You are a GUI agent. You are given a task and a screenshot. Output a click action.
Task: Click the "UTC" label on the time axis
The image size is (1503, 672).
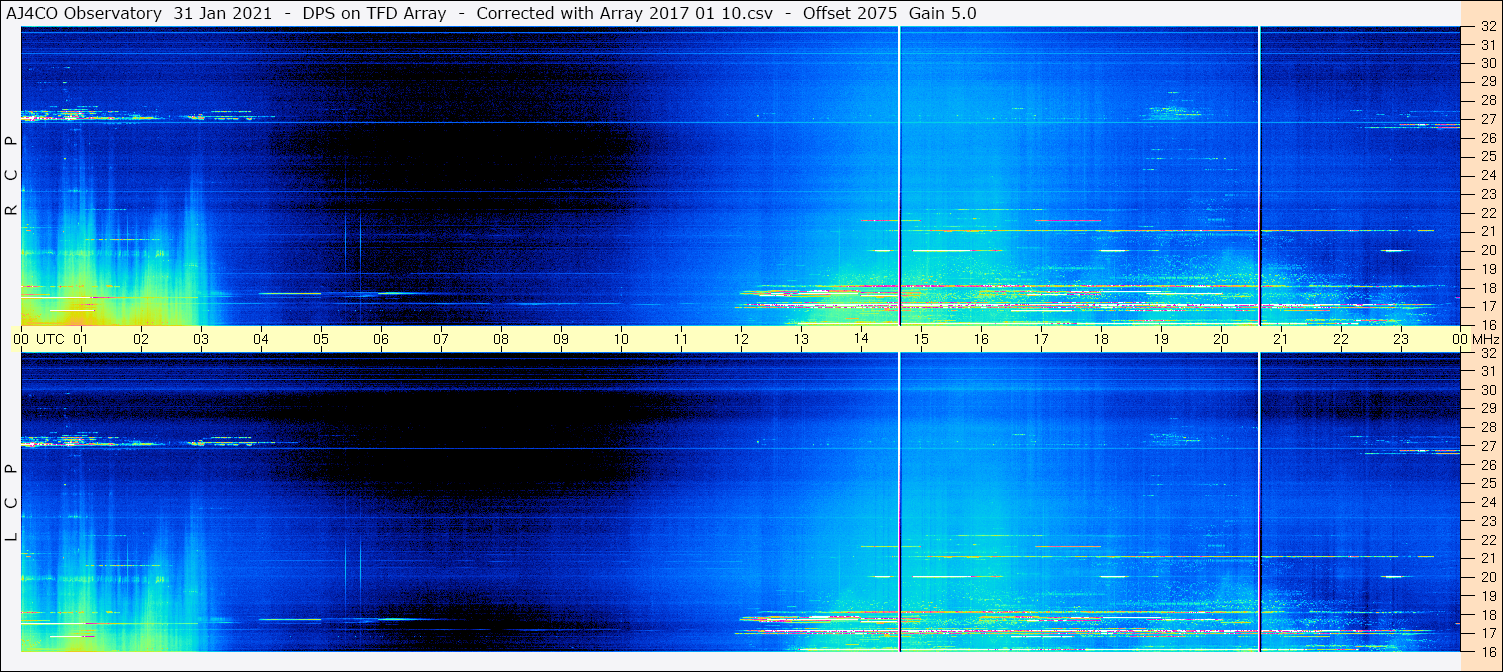click(50, 339)
